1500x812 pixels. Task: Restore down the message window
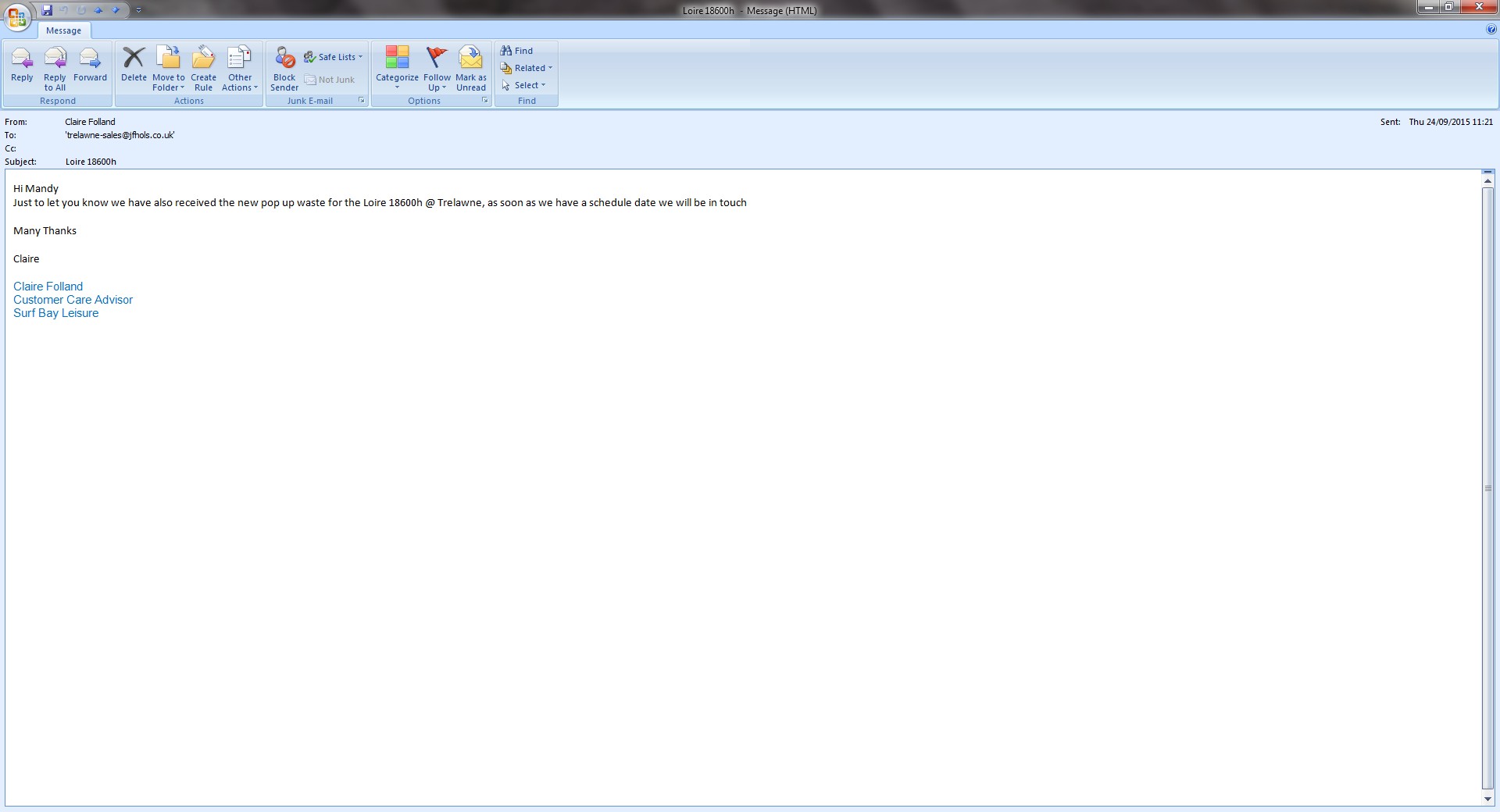click(x=1448, y=7)
